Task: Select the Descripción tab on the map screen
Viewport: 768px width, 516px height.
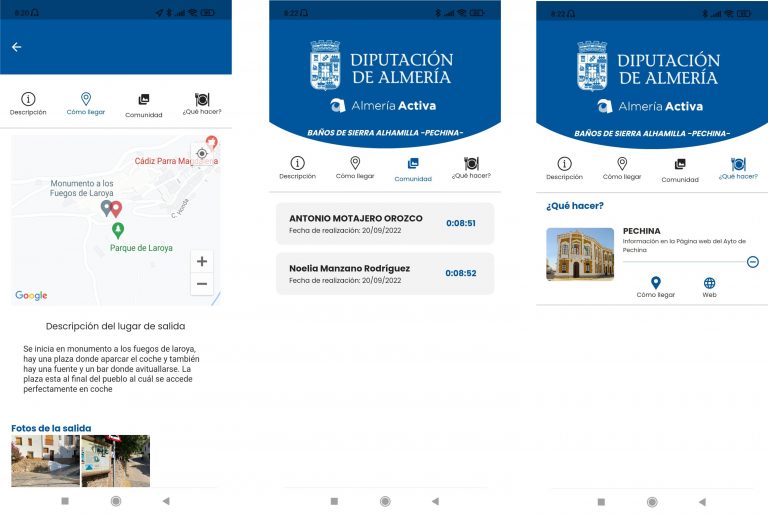Action: [x=28, y=104]
